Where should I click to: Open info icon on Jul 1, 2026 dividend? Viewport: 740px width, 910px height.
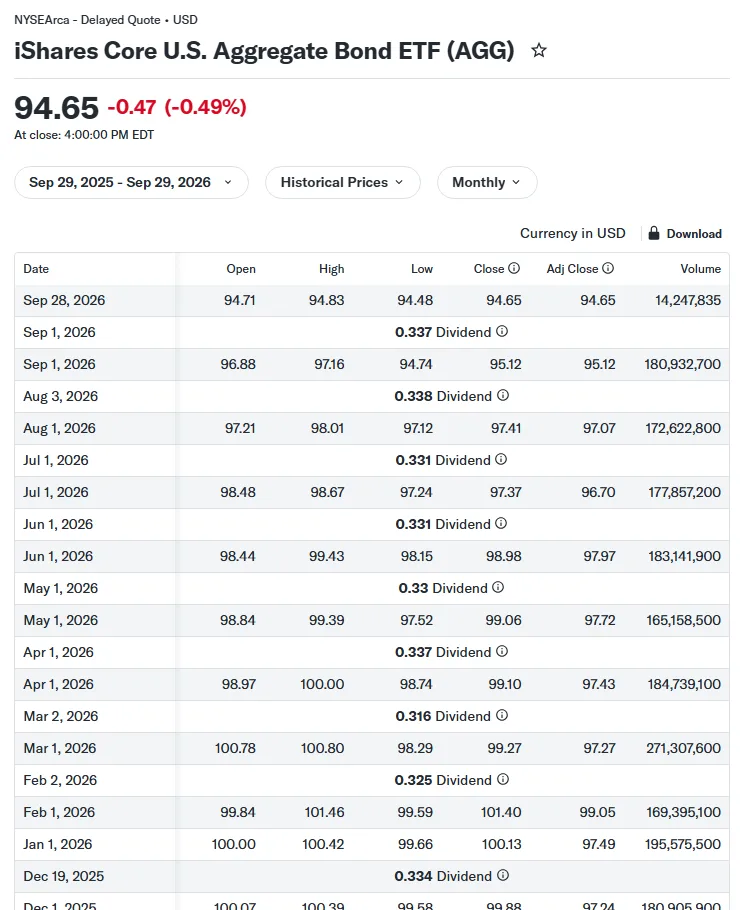click(x=501, y=460)
